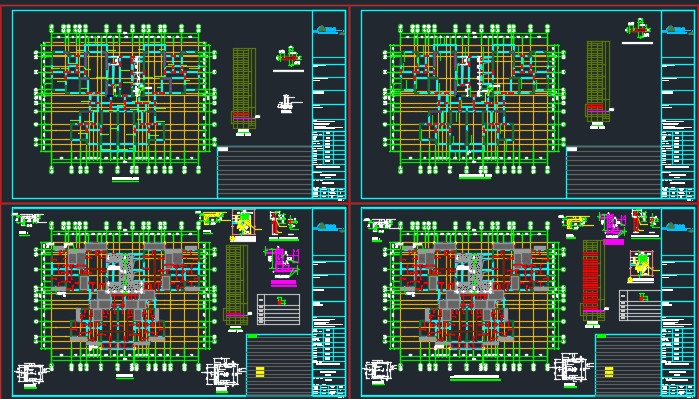This screenshot has width=699, height=399.
Task: Select the yellow detail in pink frame, bottom-left sheet
Action: [x=243, y=225]
